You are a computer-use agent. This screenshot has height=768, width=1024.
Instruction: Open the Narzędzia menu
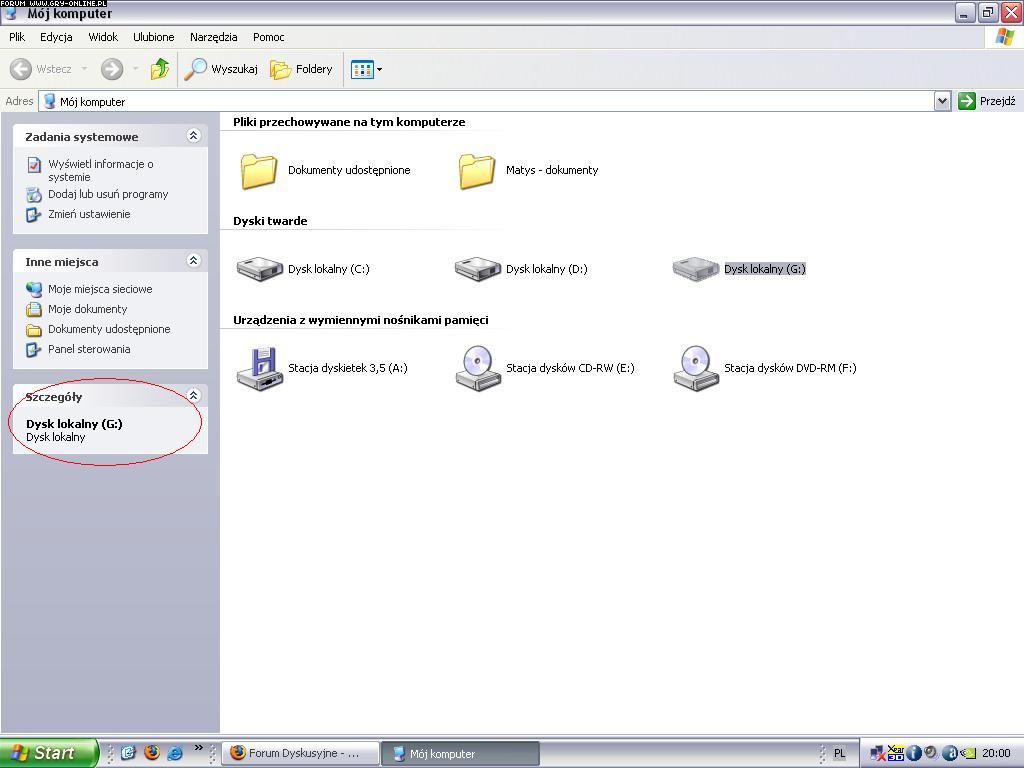click(x=213, y=37)
